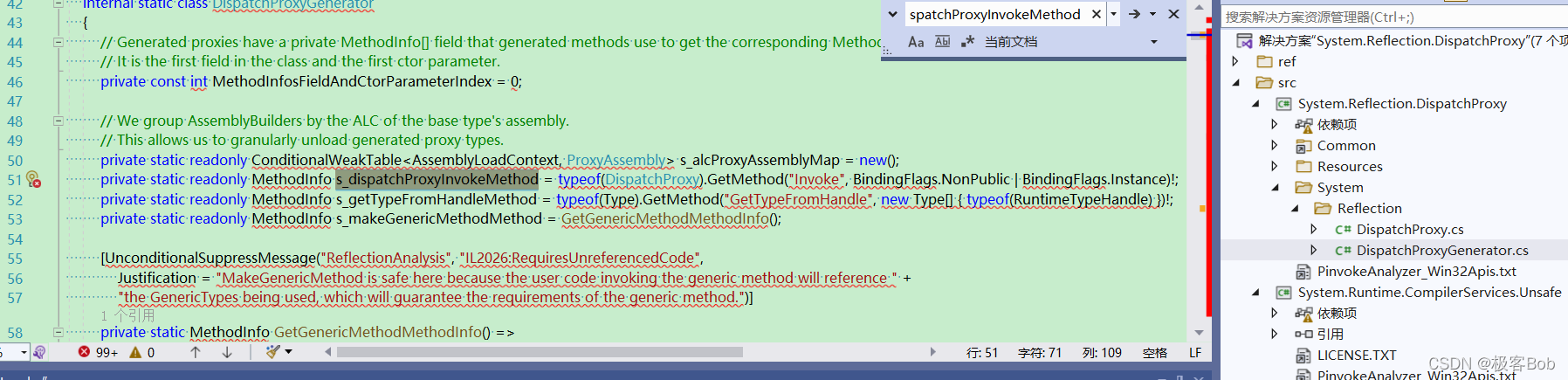
Task: Collapse the comment region at line 44
Action: click(58, 41)
